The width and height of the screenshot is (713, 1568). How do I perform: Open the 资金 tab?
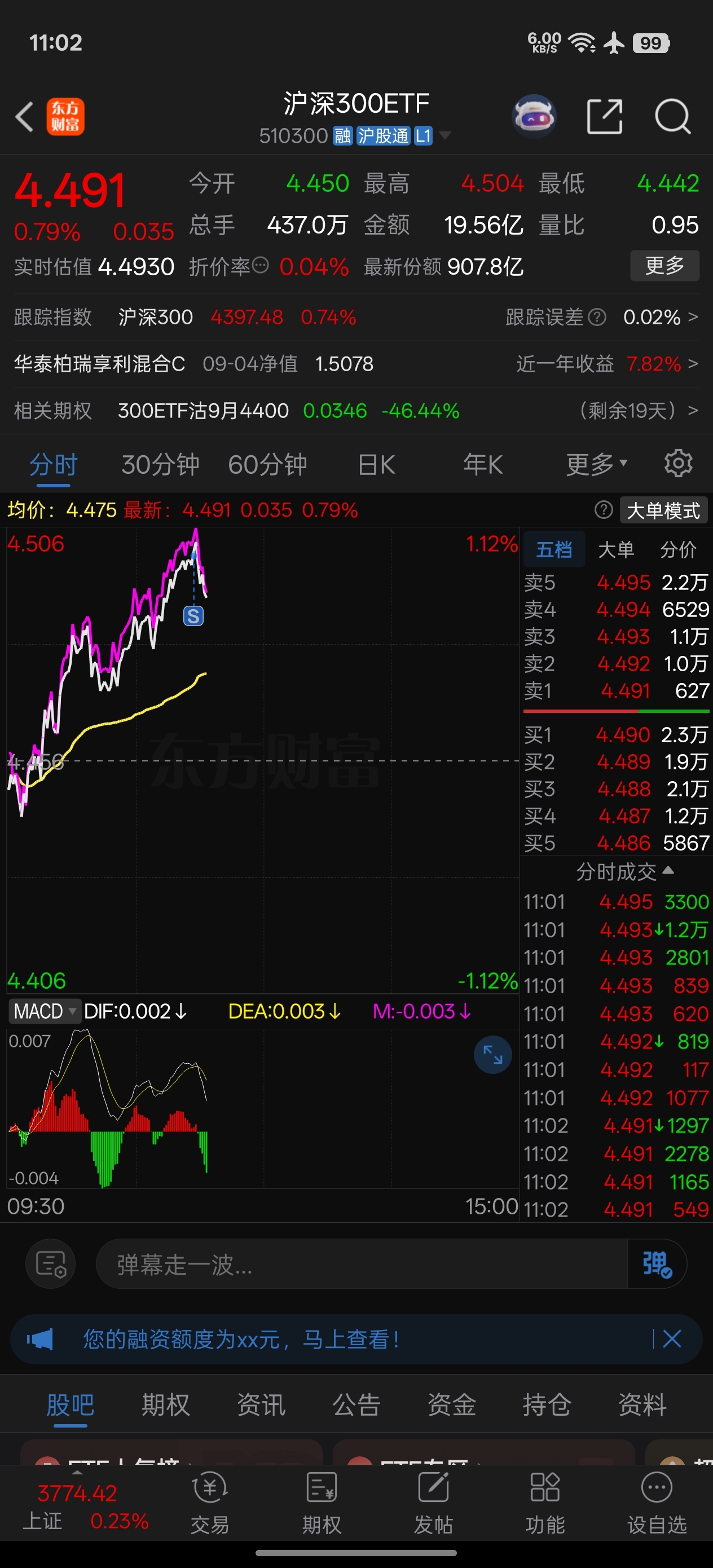(x=451, y=1404)
